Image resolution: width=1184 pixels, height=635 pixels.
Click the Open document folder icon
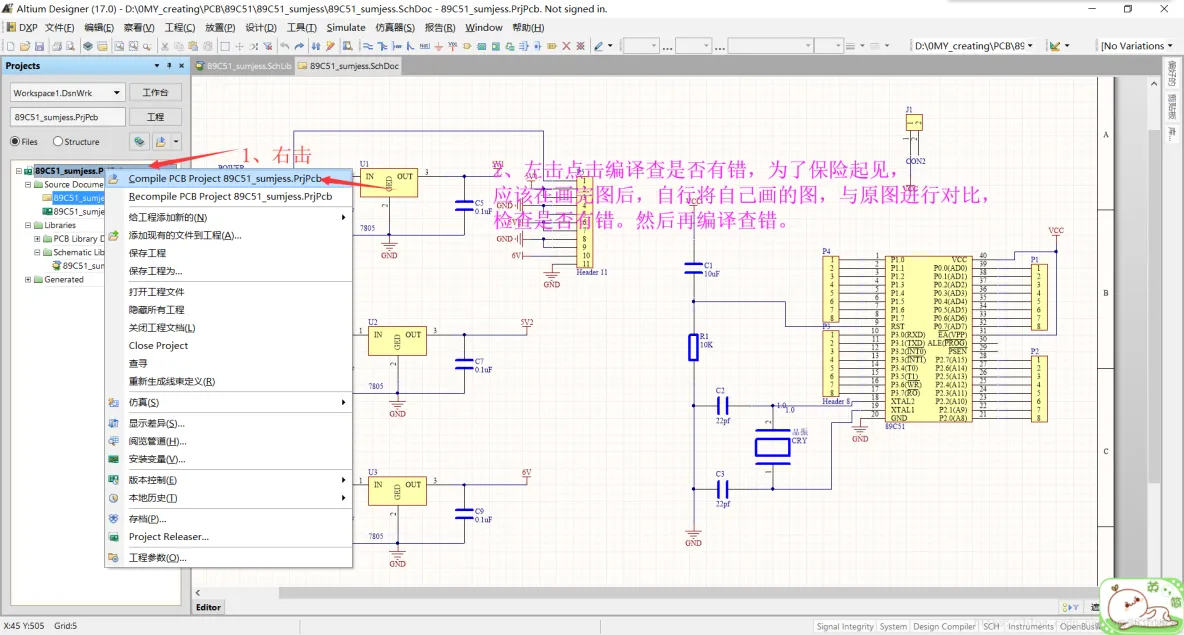pyautogui.click(x=25, y=46)
